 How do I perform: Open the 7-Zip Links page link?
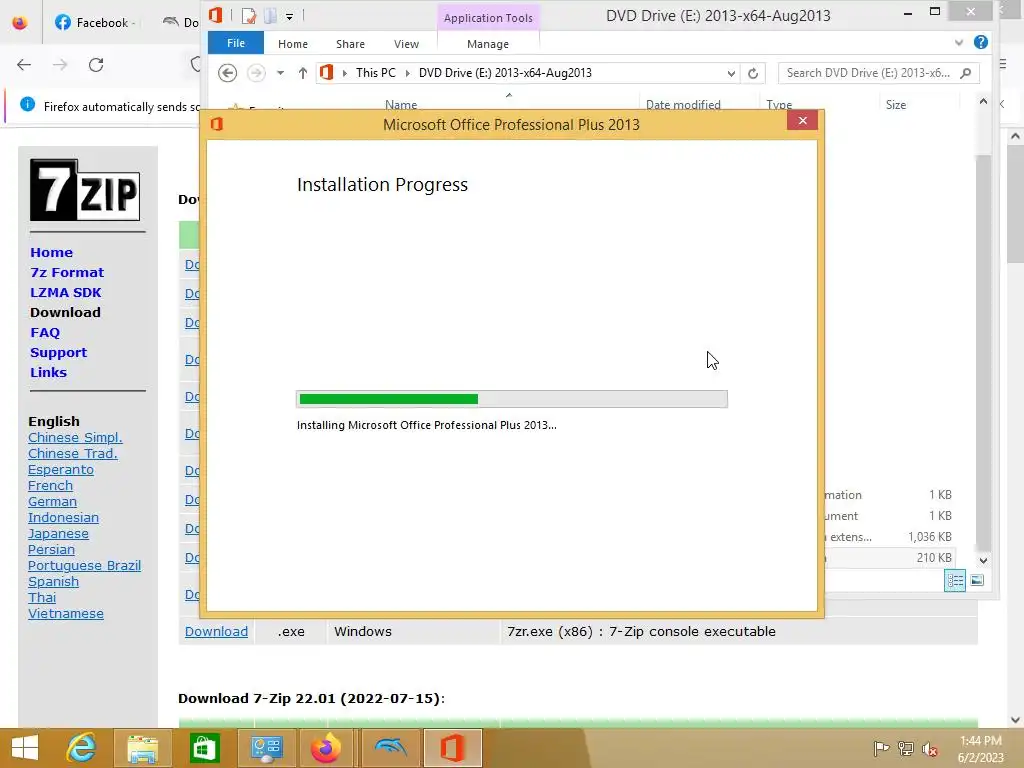pyautogui.click(x=48, y=372)
